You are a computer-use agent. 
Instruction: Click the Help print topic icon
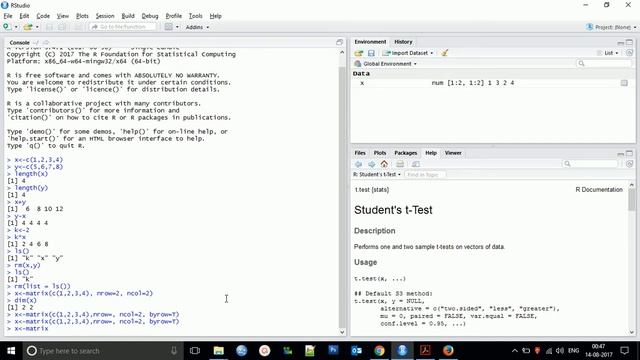(400, 164)
